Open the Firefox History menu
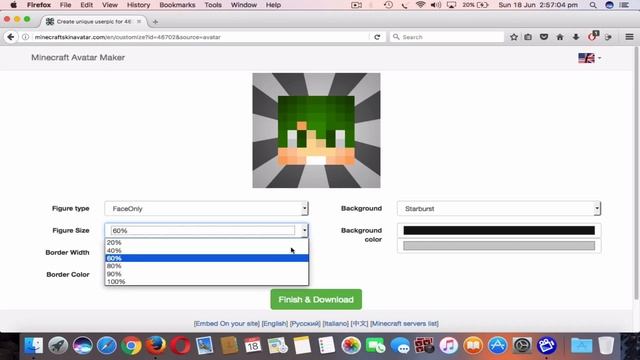The height and width of the screenshot is (360, 640). (x=138, y=5)
